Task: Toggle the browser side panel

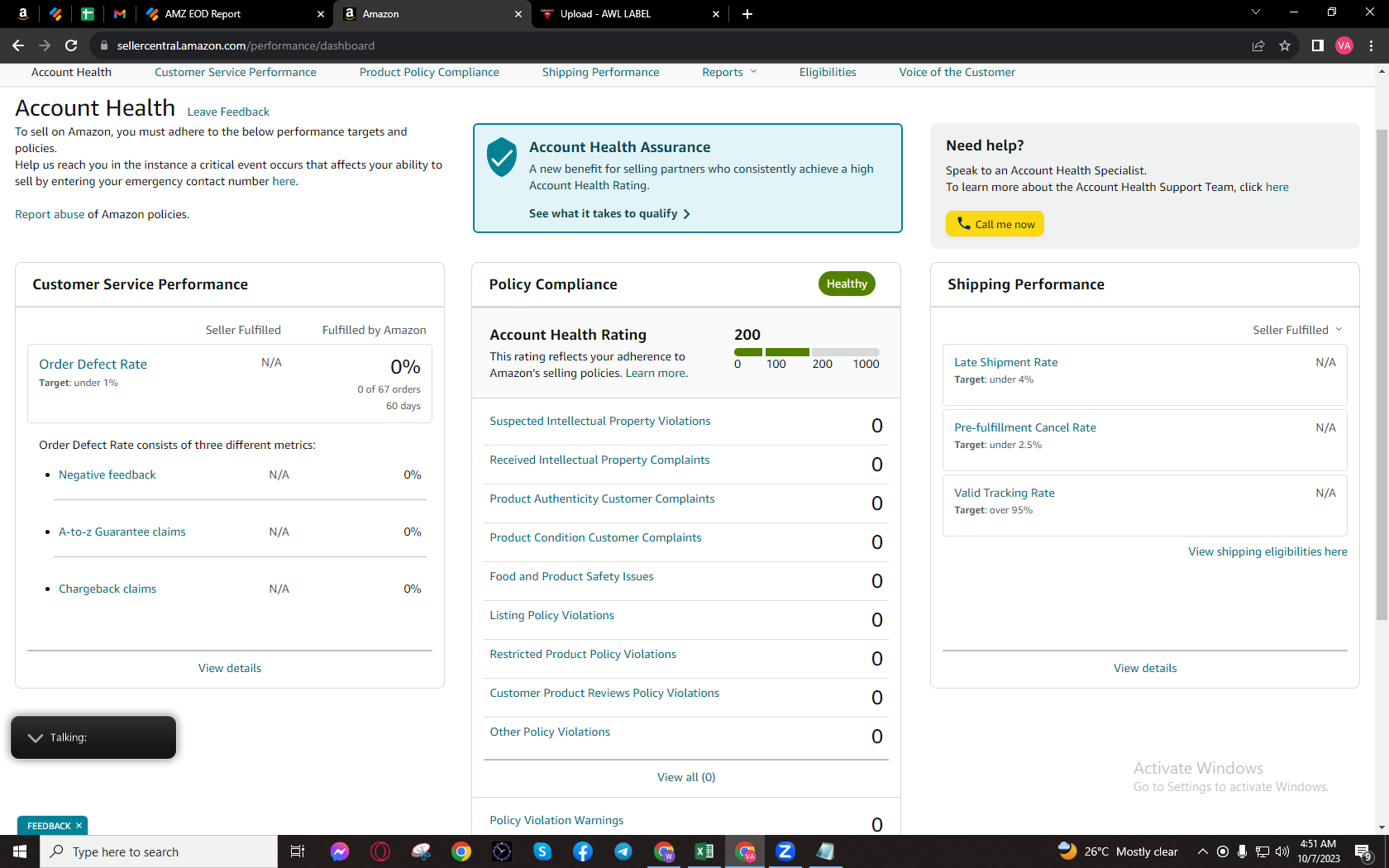Action: [1318, 45]
